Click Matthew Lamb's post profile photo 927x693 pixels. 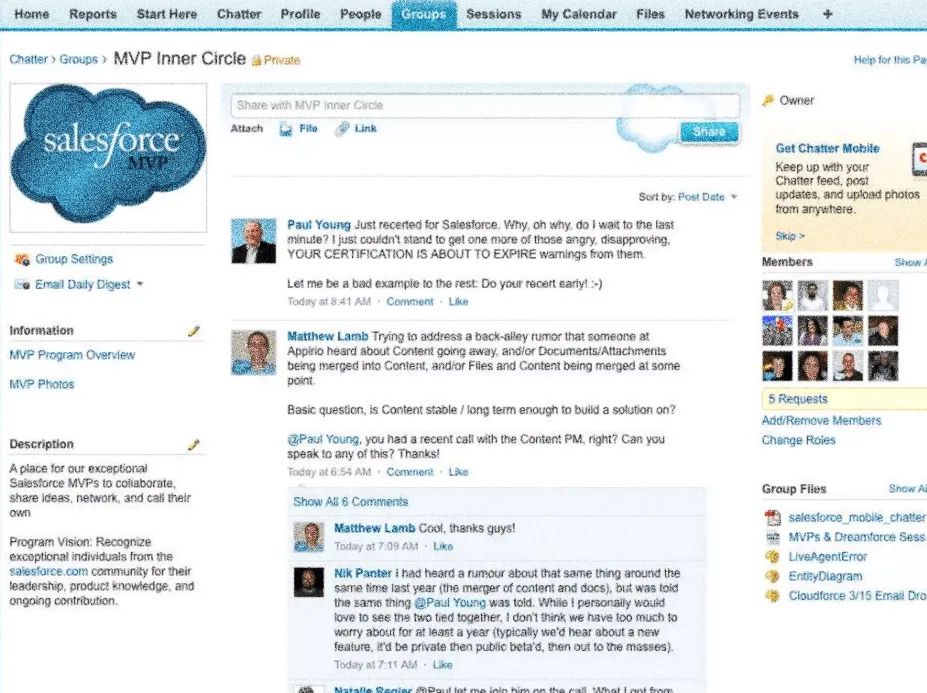coord(254,353)
